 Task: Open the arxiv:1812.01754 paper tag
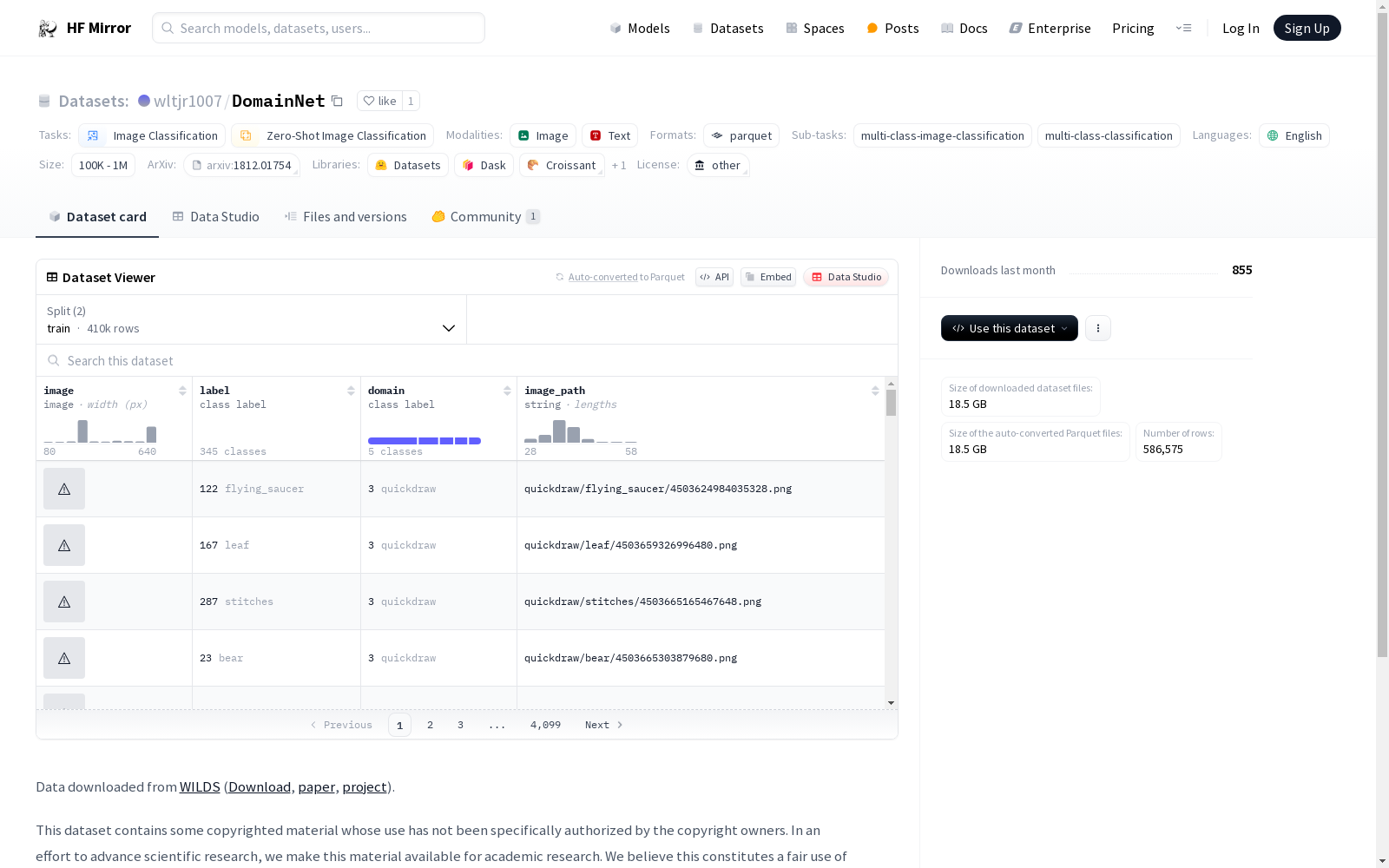pos(241,165)
